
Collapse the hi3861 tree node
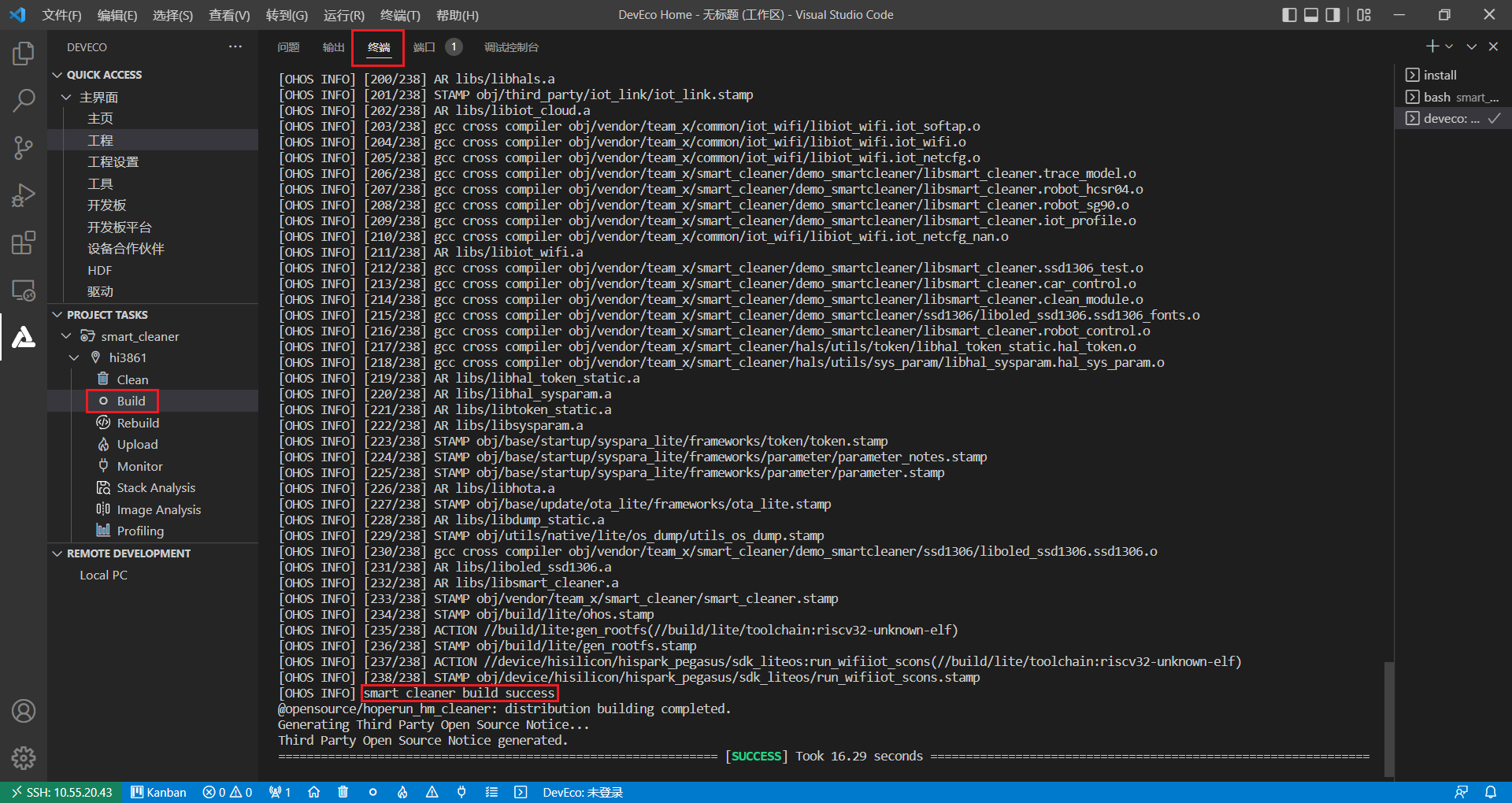pyautogui.click(x=74, y=357)
